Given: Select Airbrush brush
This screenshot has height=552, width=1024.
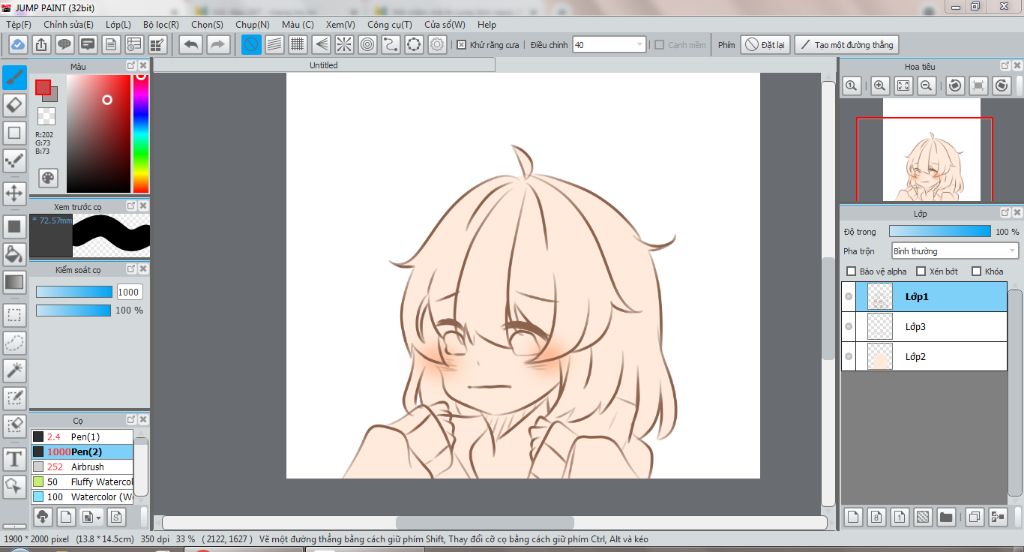Looking at the screenshot, I should point(82,466).
